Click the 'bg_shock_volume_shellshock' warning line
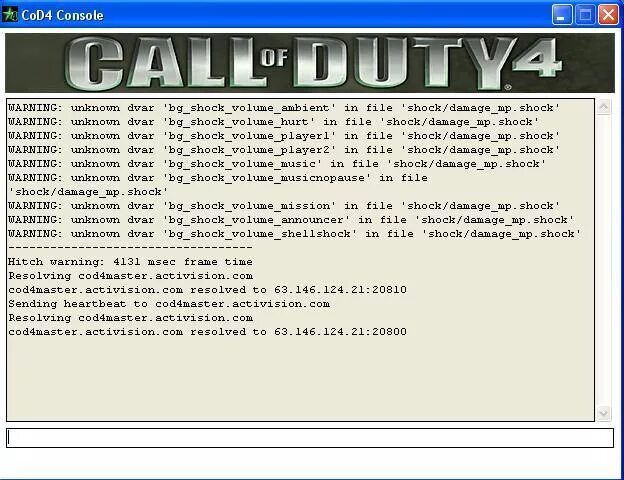Image resolution: width=624 pixels, height=480 pixels. (294, 234)
